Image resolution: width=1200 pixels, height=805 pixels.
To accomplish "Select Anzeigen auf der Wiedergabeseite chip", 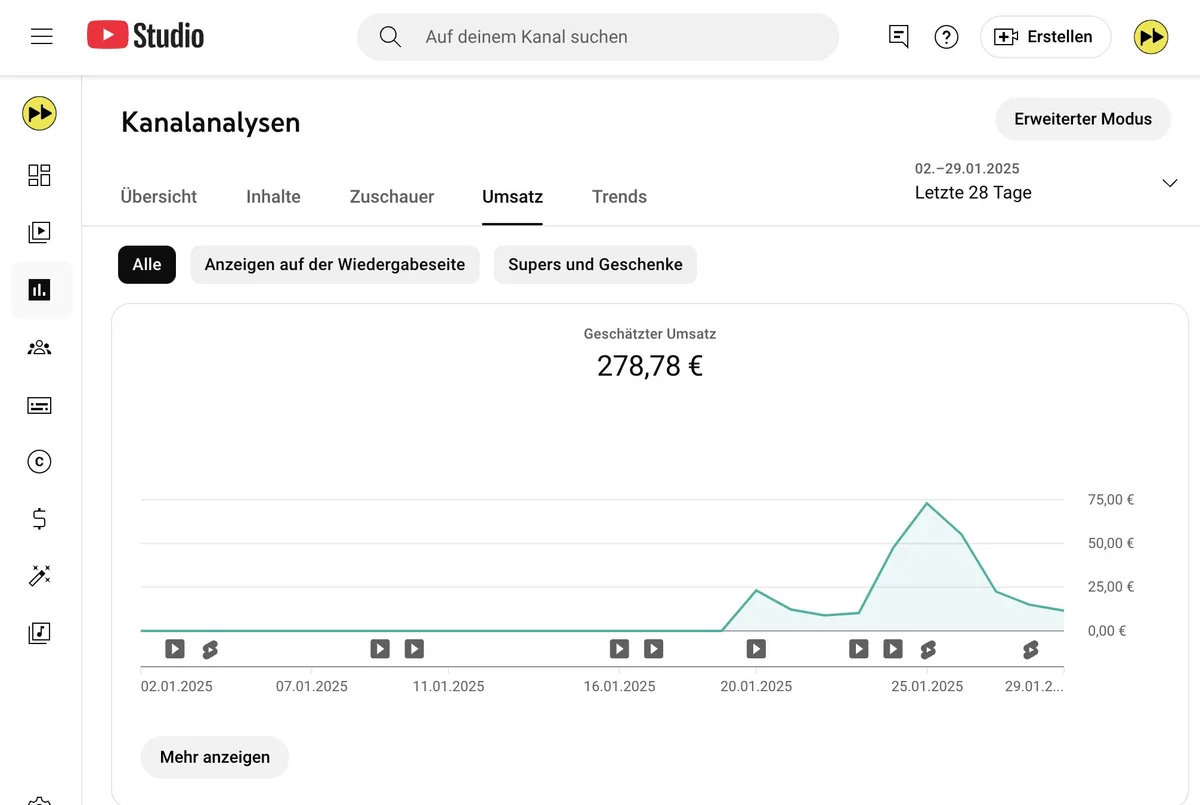I will click(335, 265).
